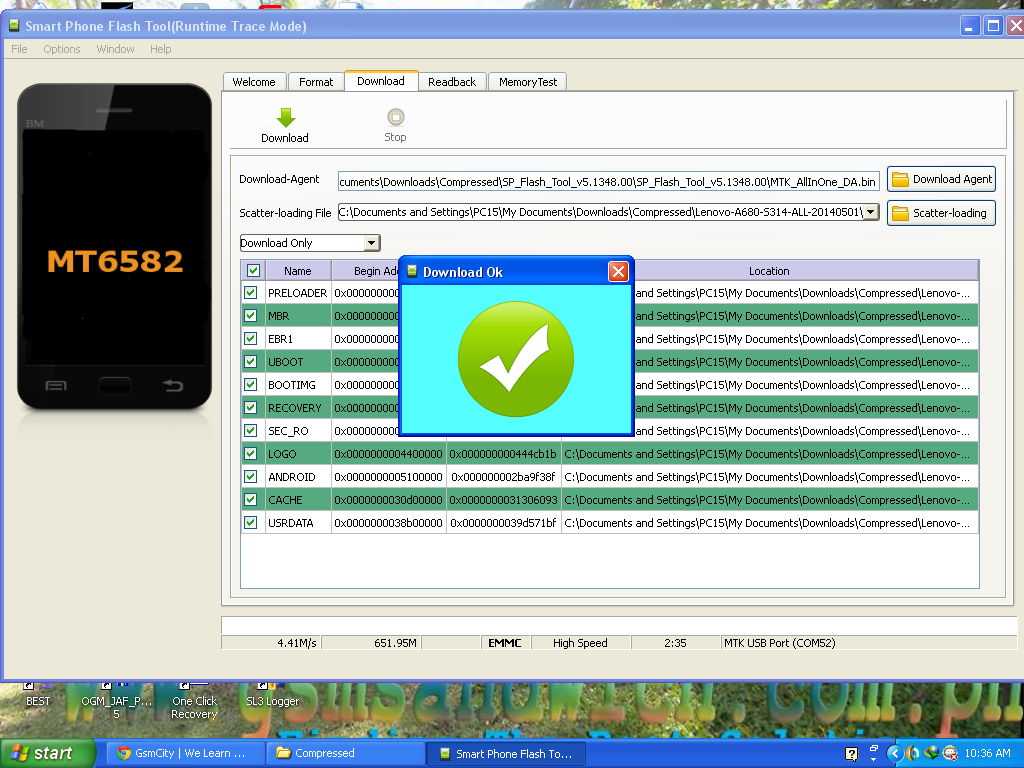The height and width of the screenshot is (768, 1024).
Task: Open GsmCity Chrome window from taskbar
Action: click(183, 753)
